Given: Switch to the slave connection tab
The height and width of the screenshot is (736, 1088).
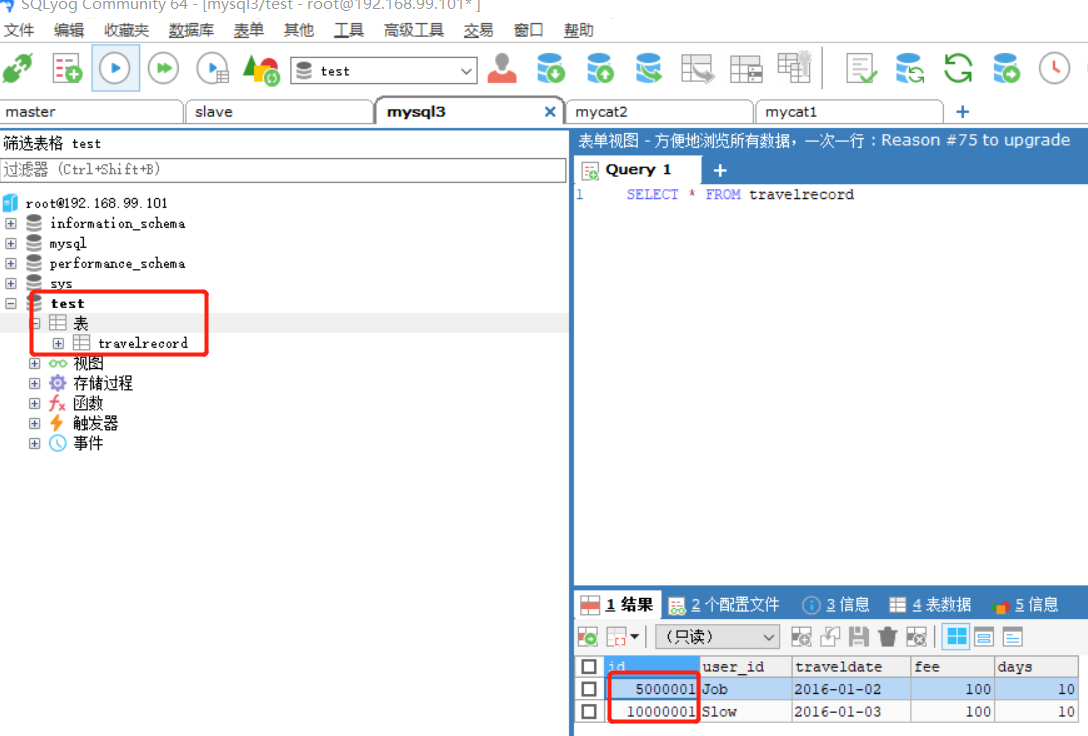Looking at the screenshot, I should coord(280,112).
